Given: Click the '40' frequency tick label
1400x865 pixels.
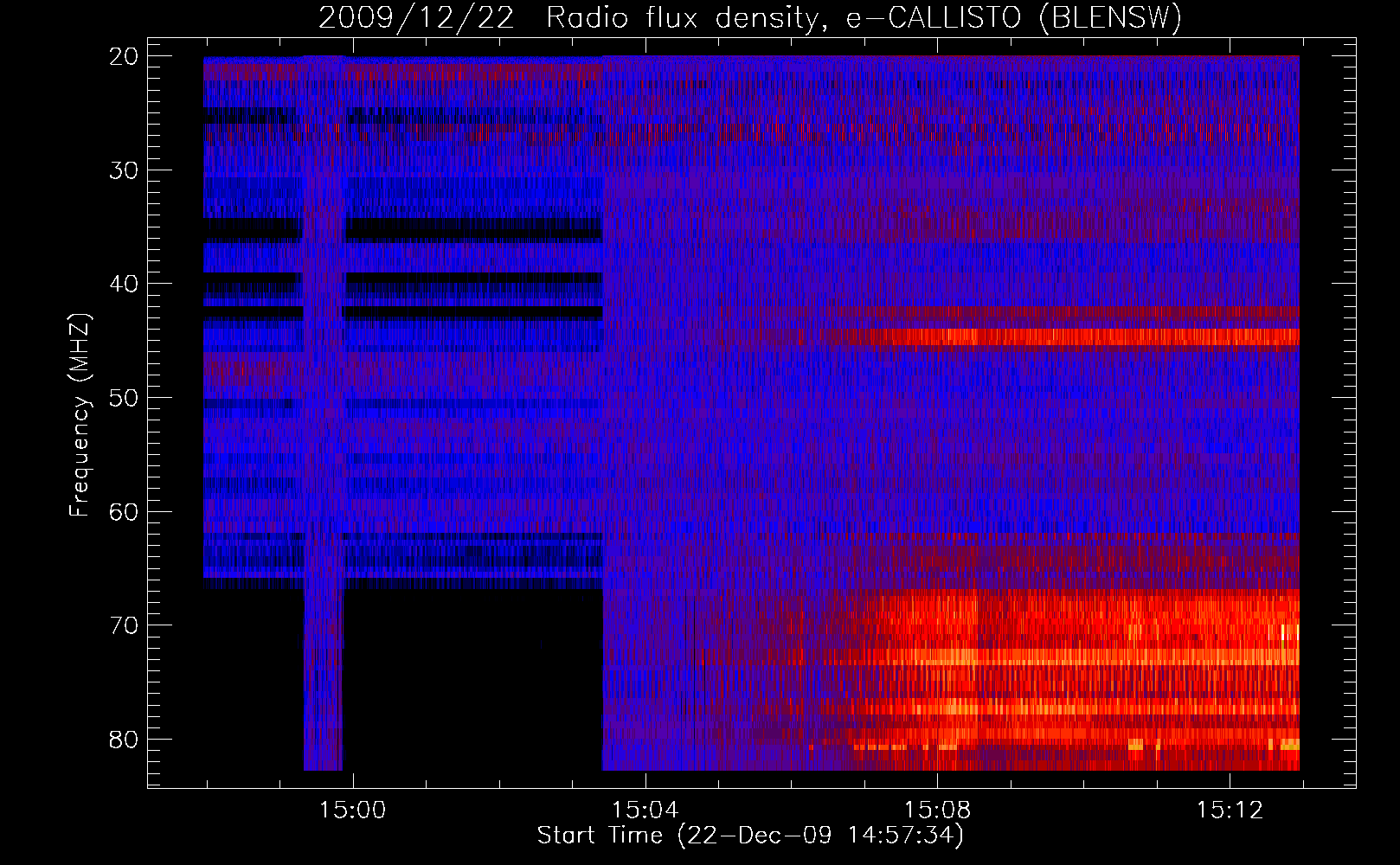Looking at the screenshot, I should [x=124, y=284].
